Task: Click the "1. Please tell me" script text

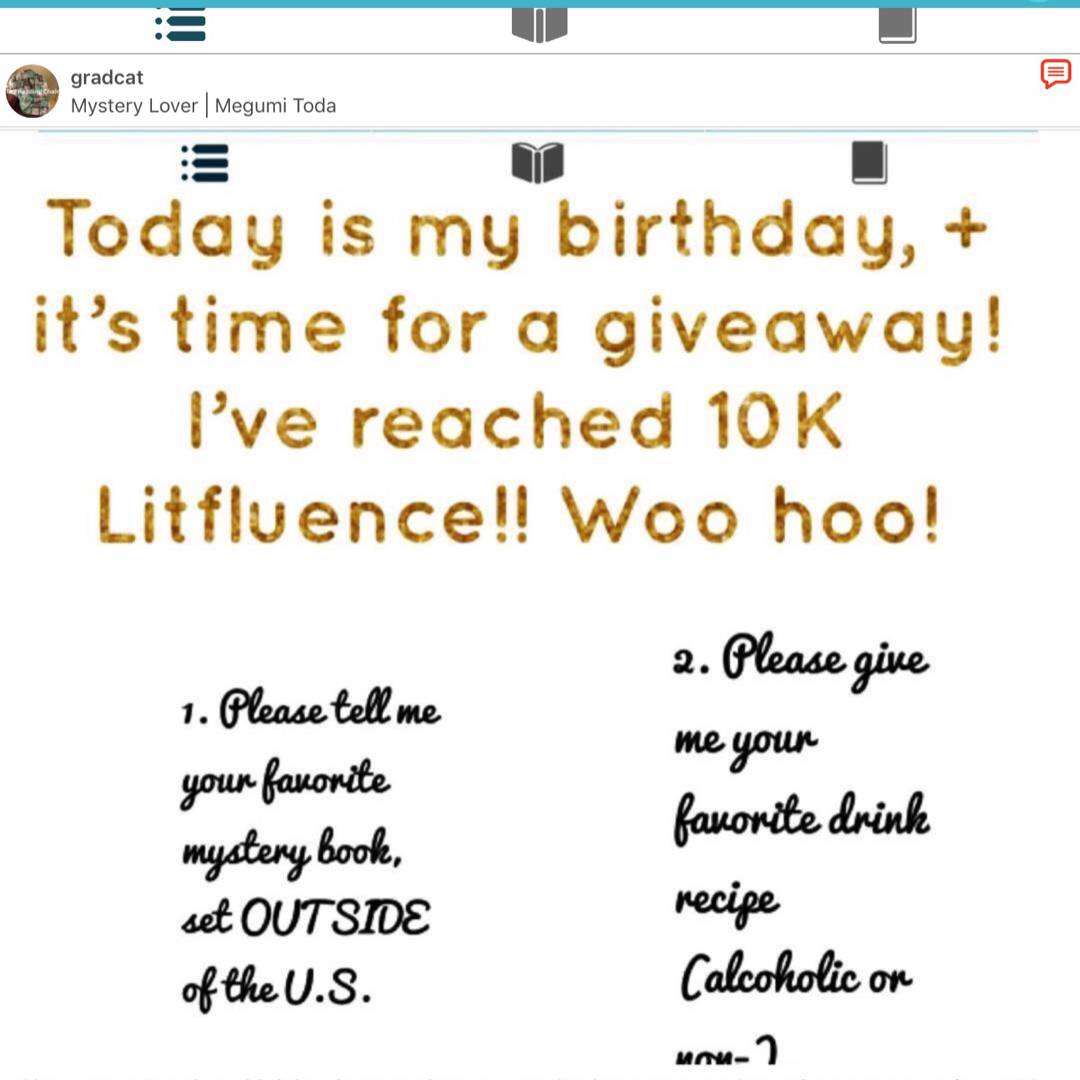Action: pos(311,708)
